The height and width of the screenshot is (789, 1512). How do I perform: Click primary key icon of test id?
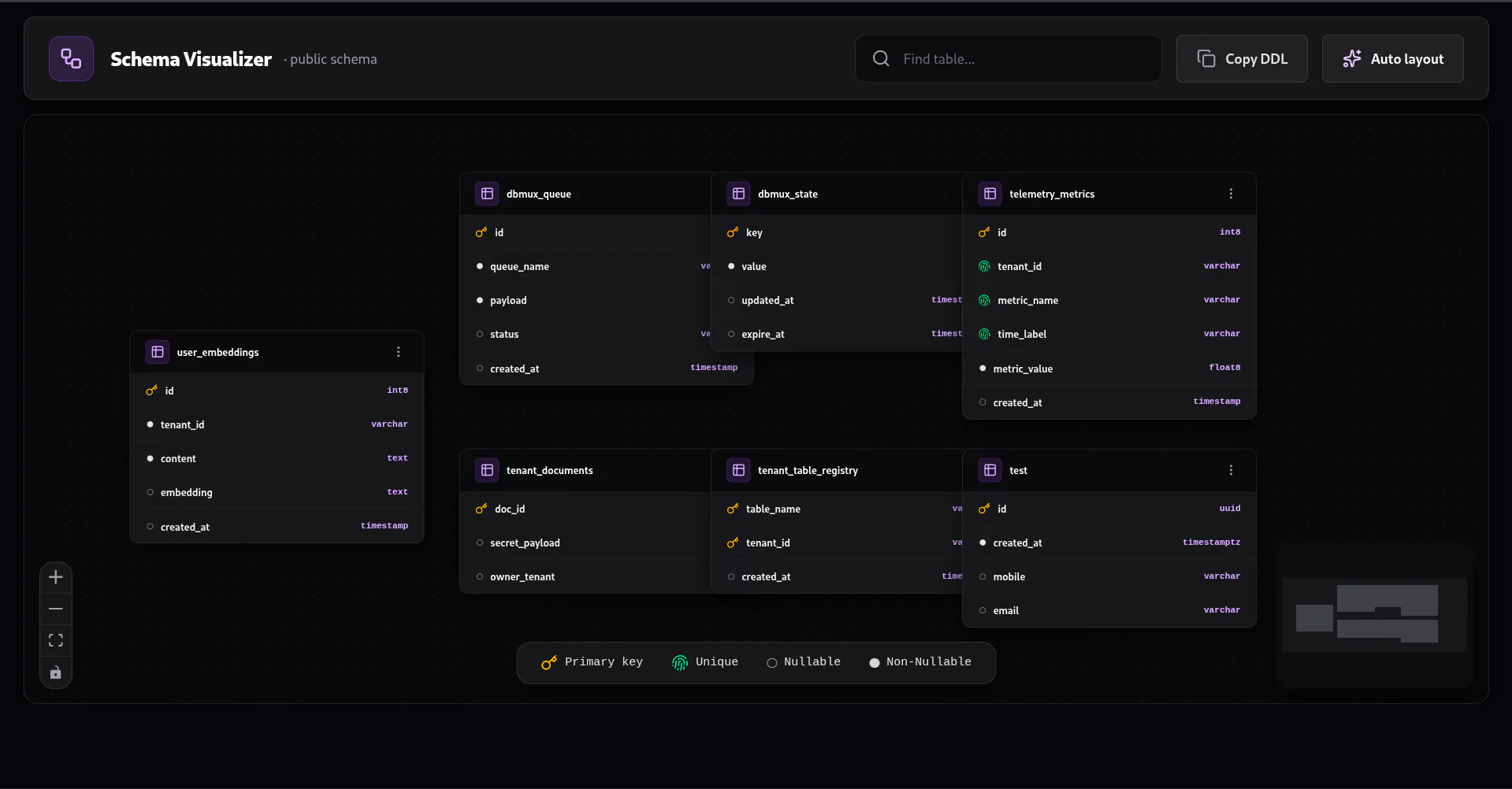coord(983,509)
